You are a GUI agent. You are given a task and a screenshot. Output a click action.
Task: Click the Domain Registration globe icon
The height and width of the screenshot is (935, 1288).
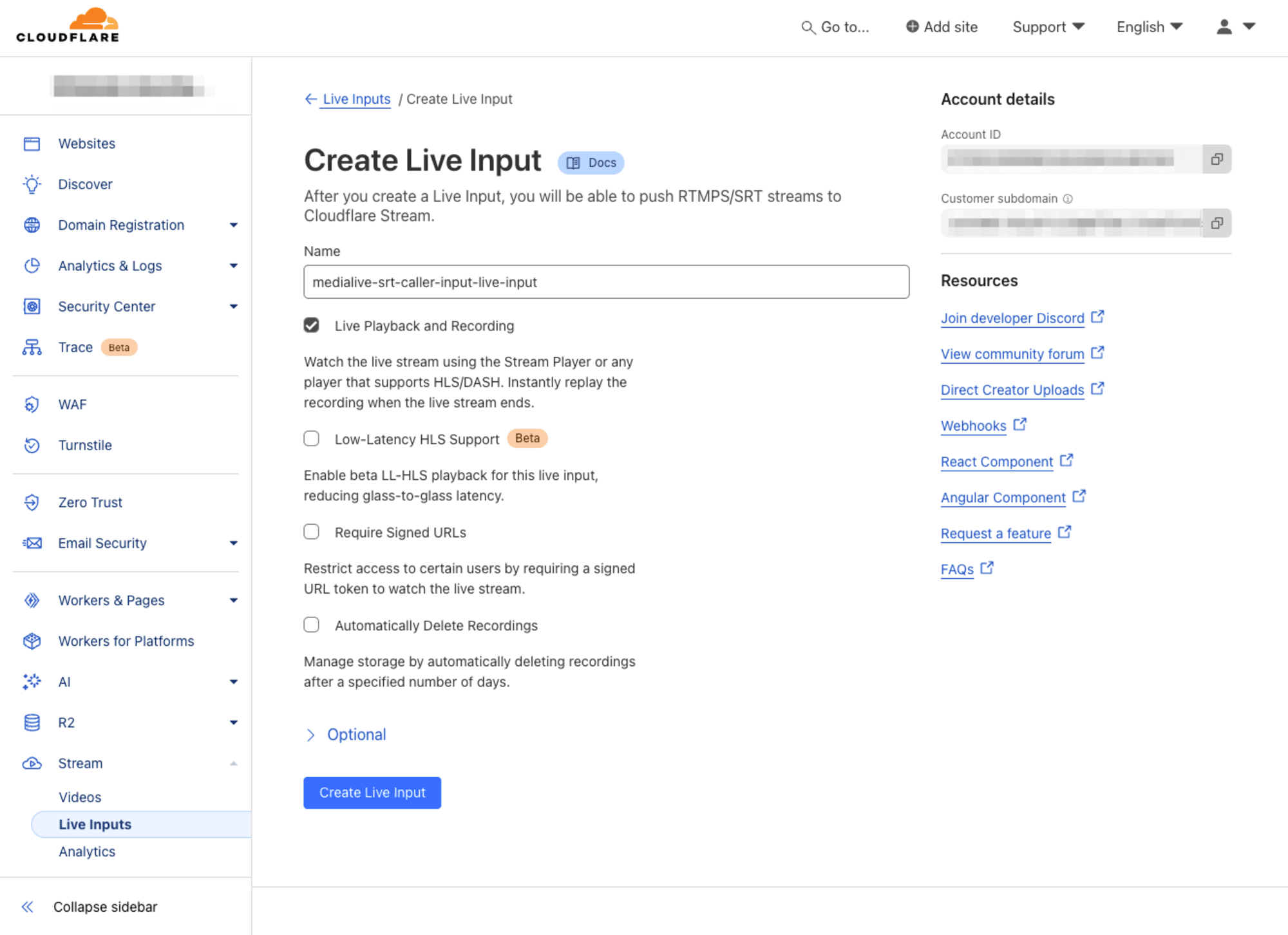pos(32,225)
